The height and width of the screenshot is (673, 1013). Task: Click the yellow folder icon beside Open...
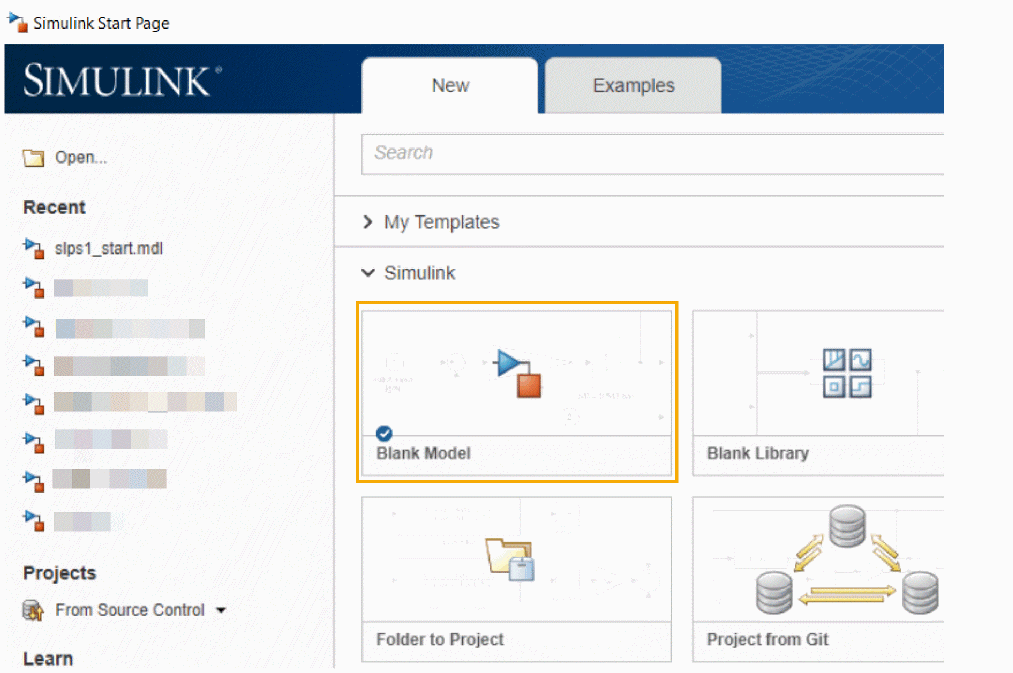[x=33, y=158]
